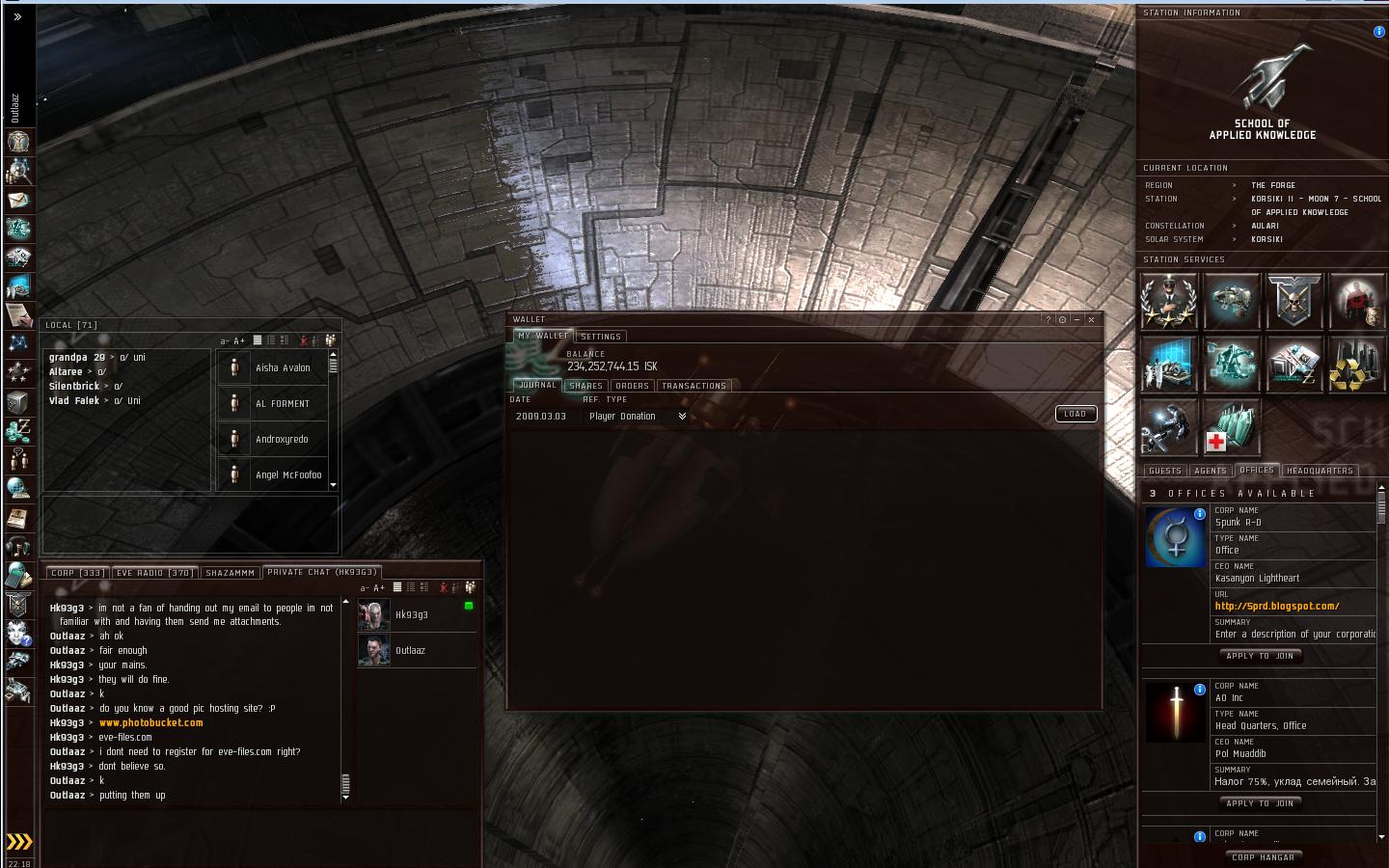This screenshot has width=1389, height=868.
Task: Open the repair shop welder service
Action: [x=1169, y=426]
